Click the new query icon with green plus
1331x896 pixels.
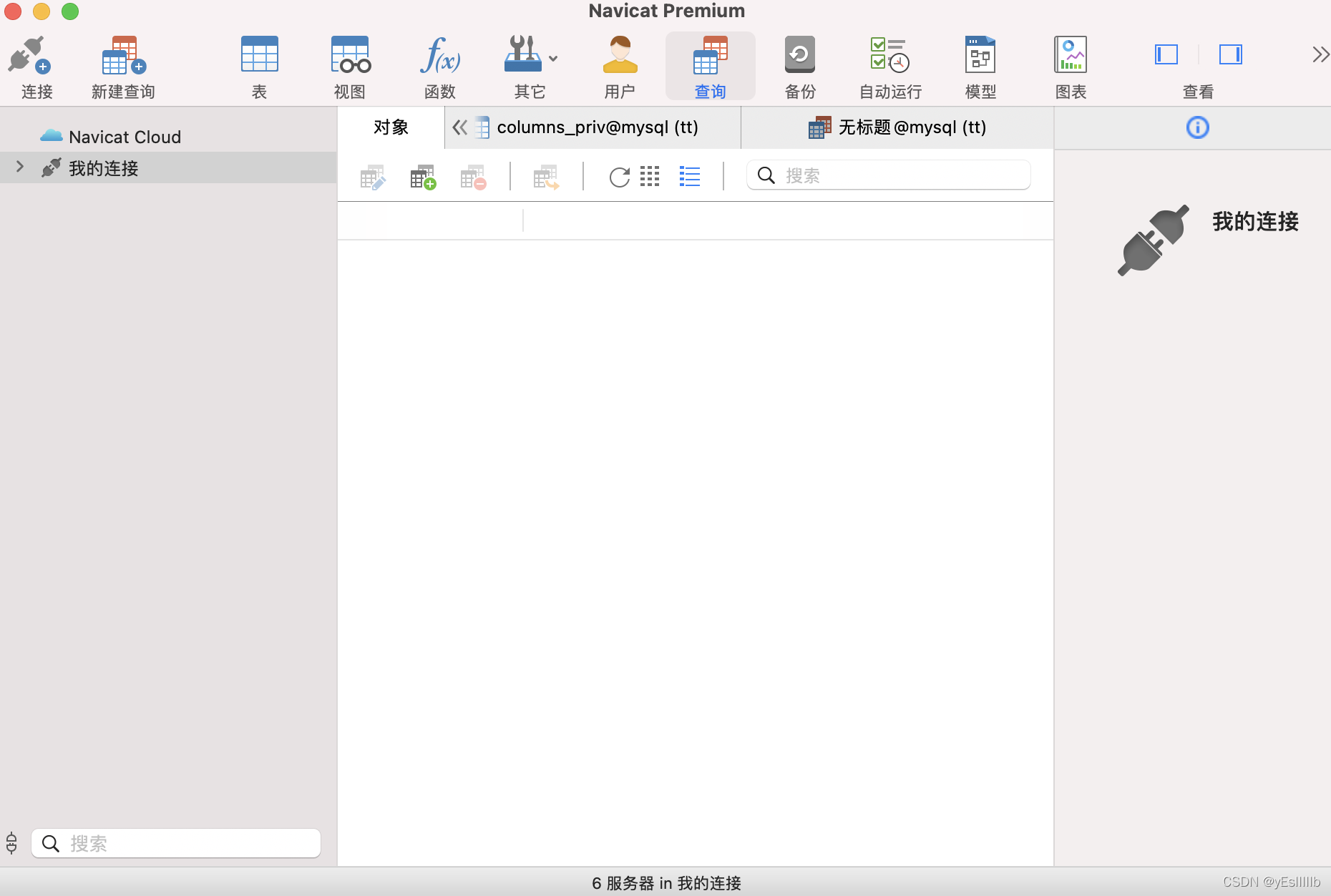pos(423,177)
